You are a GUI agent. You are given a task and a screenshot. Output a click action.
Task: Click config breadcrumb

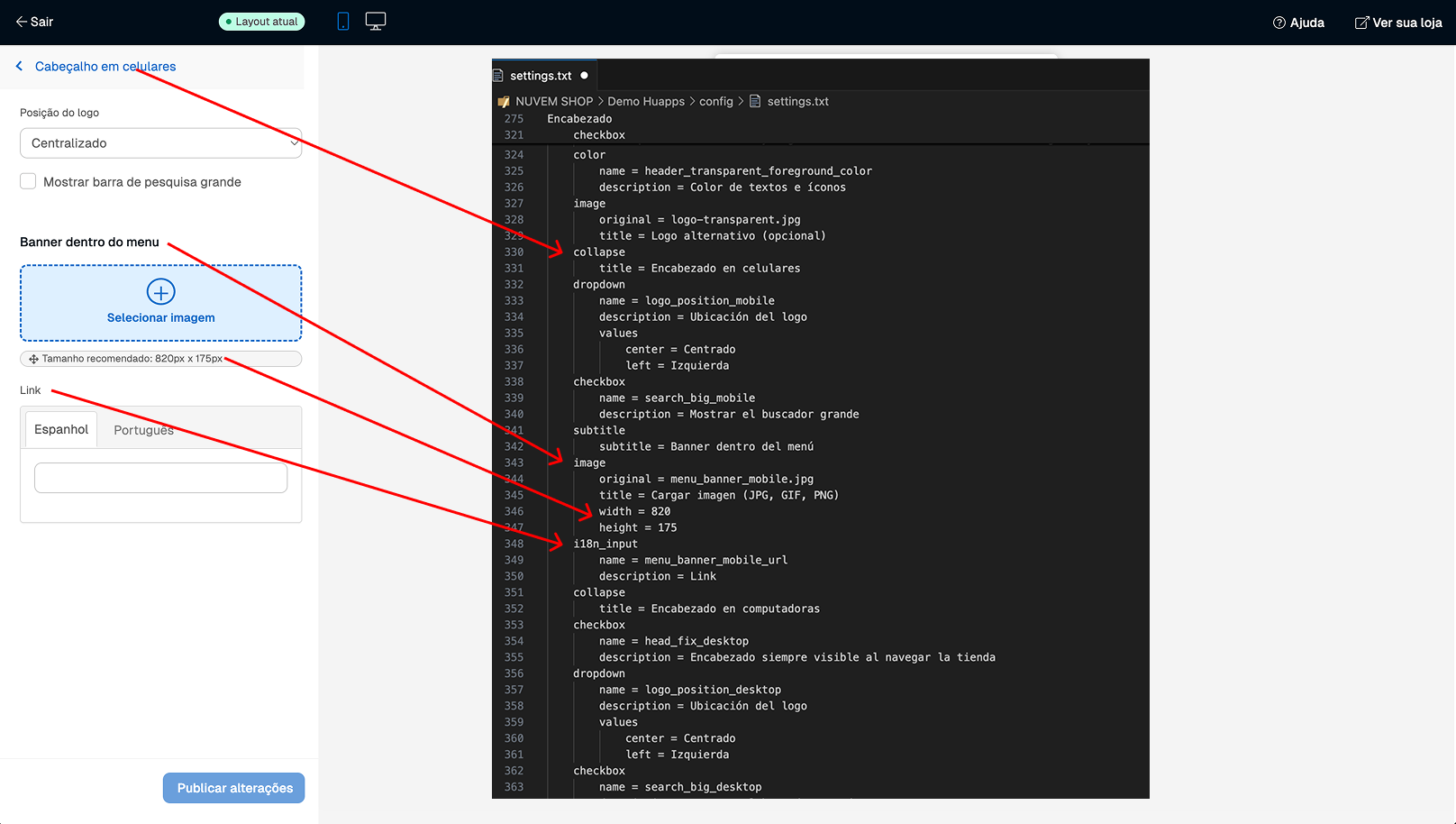pos(716,101)
